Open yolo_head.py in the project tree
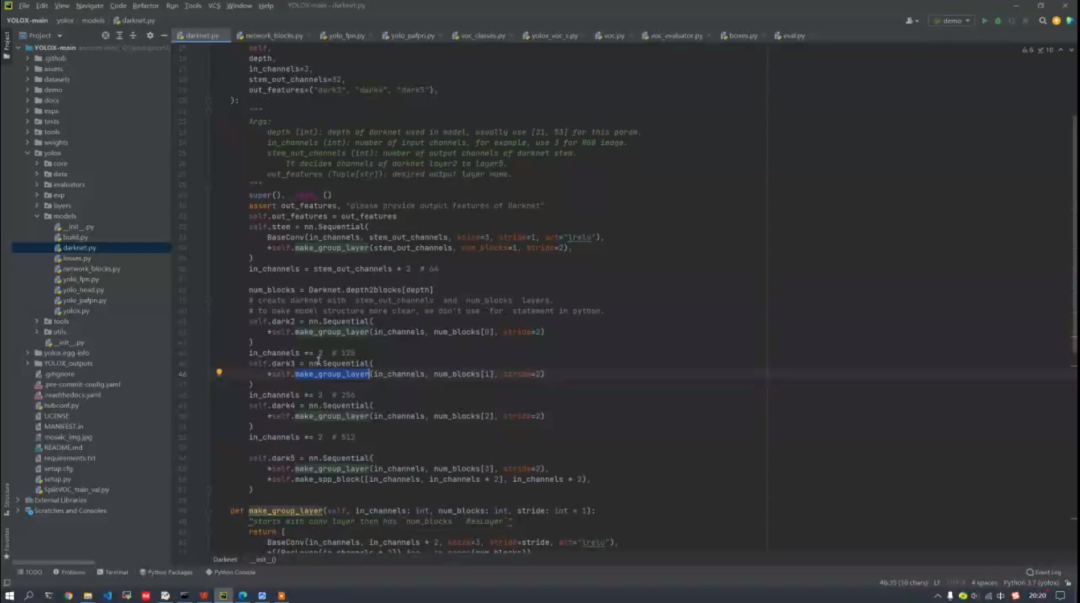Image resolution: width=1080 pixels, height=603 pixels. point(80,290)
